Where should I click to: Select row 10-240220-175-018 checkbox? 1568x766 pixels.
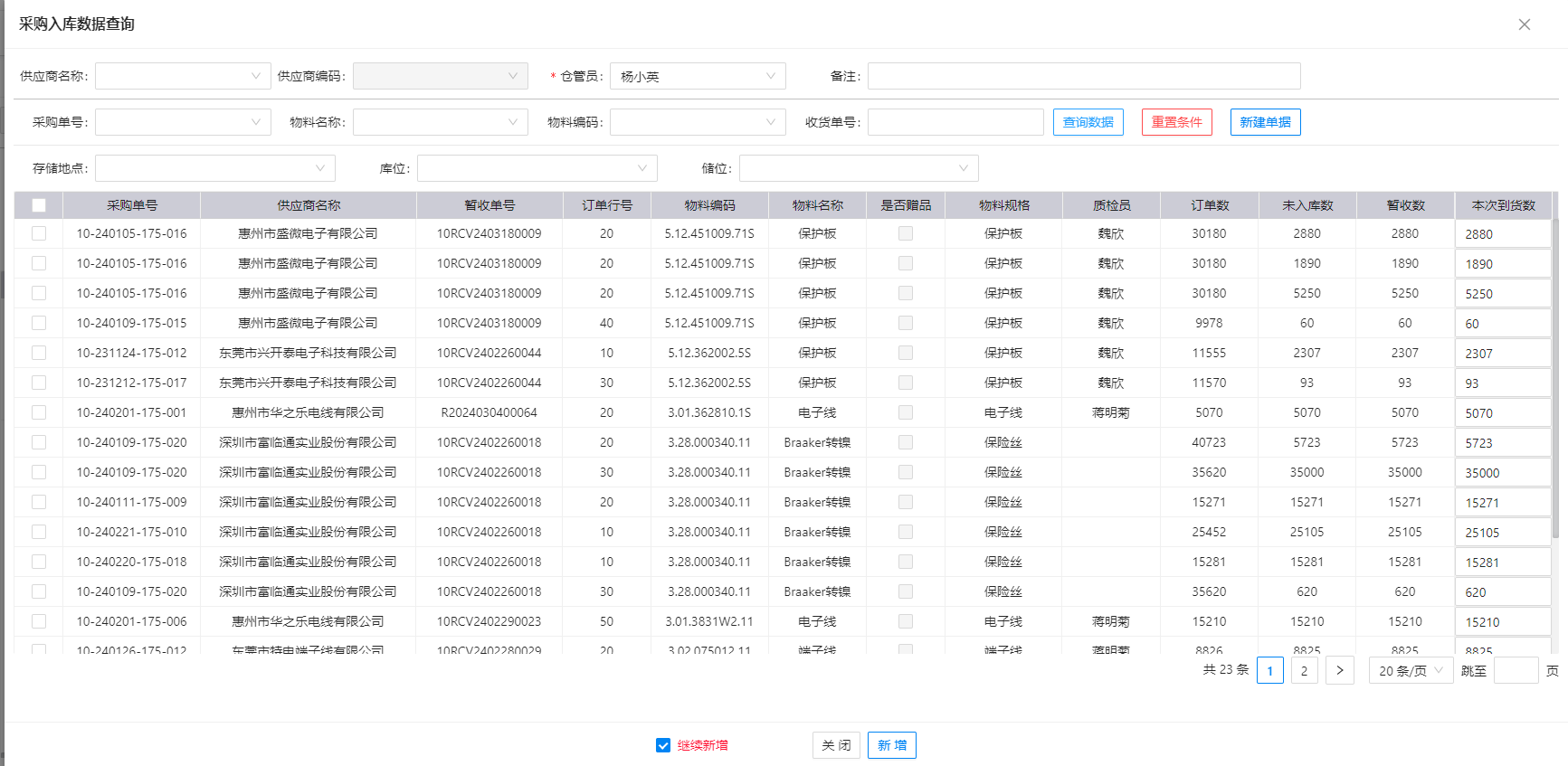pos(39,562)
